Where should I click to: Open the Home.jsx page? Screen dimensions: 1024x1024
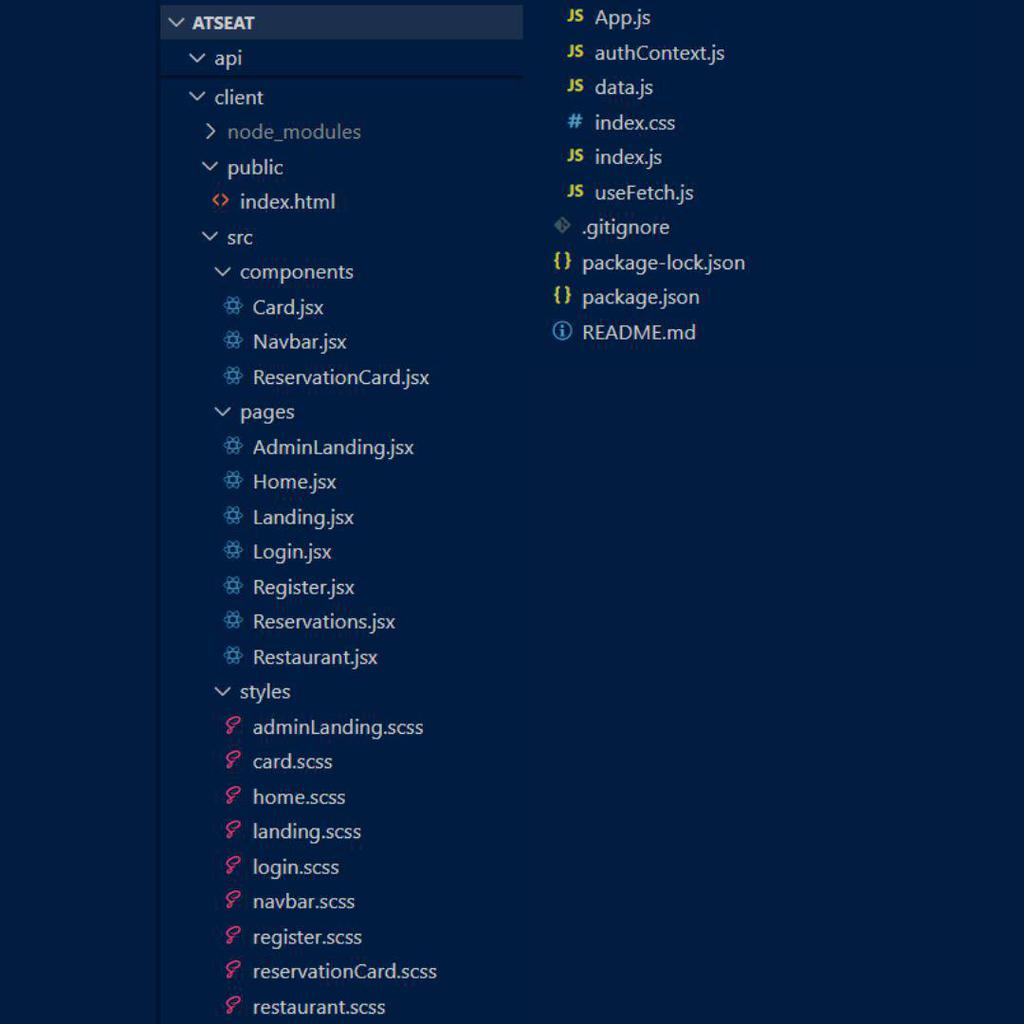point(295,483)
